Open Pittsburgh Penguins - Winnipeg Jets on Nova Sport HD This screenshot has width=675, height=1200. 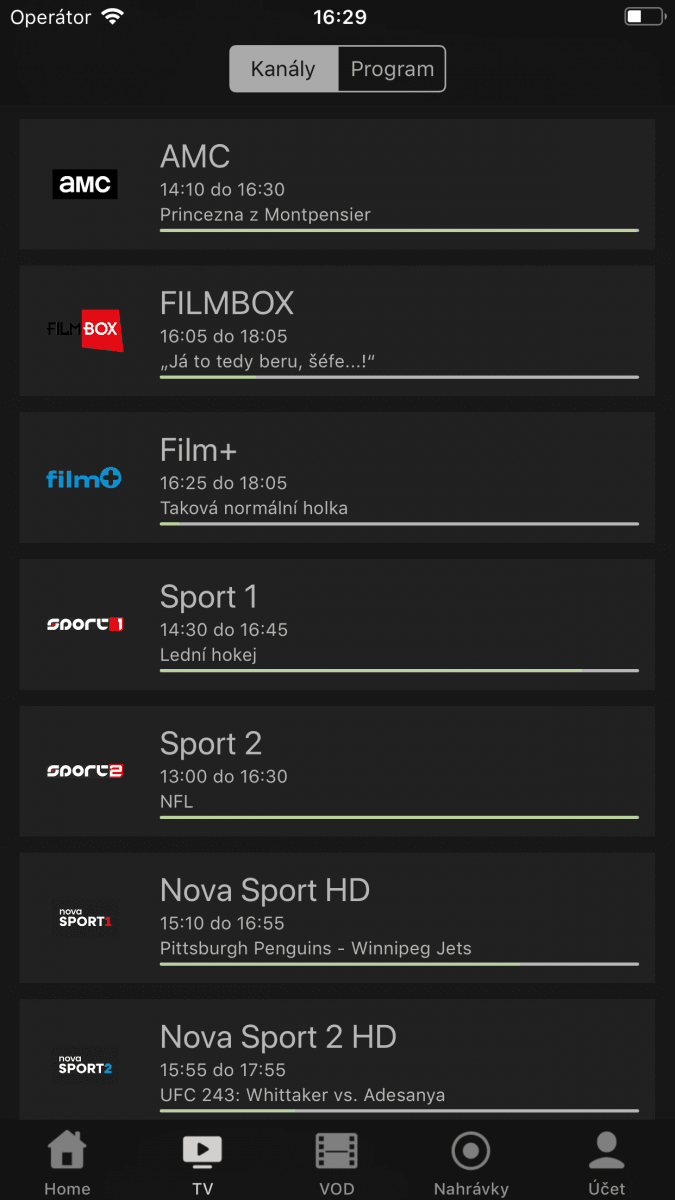point(315,948)
